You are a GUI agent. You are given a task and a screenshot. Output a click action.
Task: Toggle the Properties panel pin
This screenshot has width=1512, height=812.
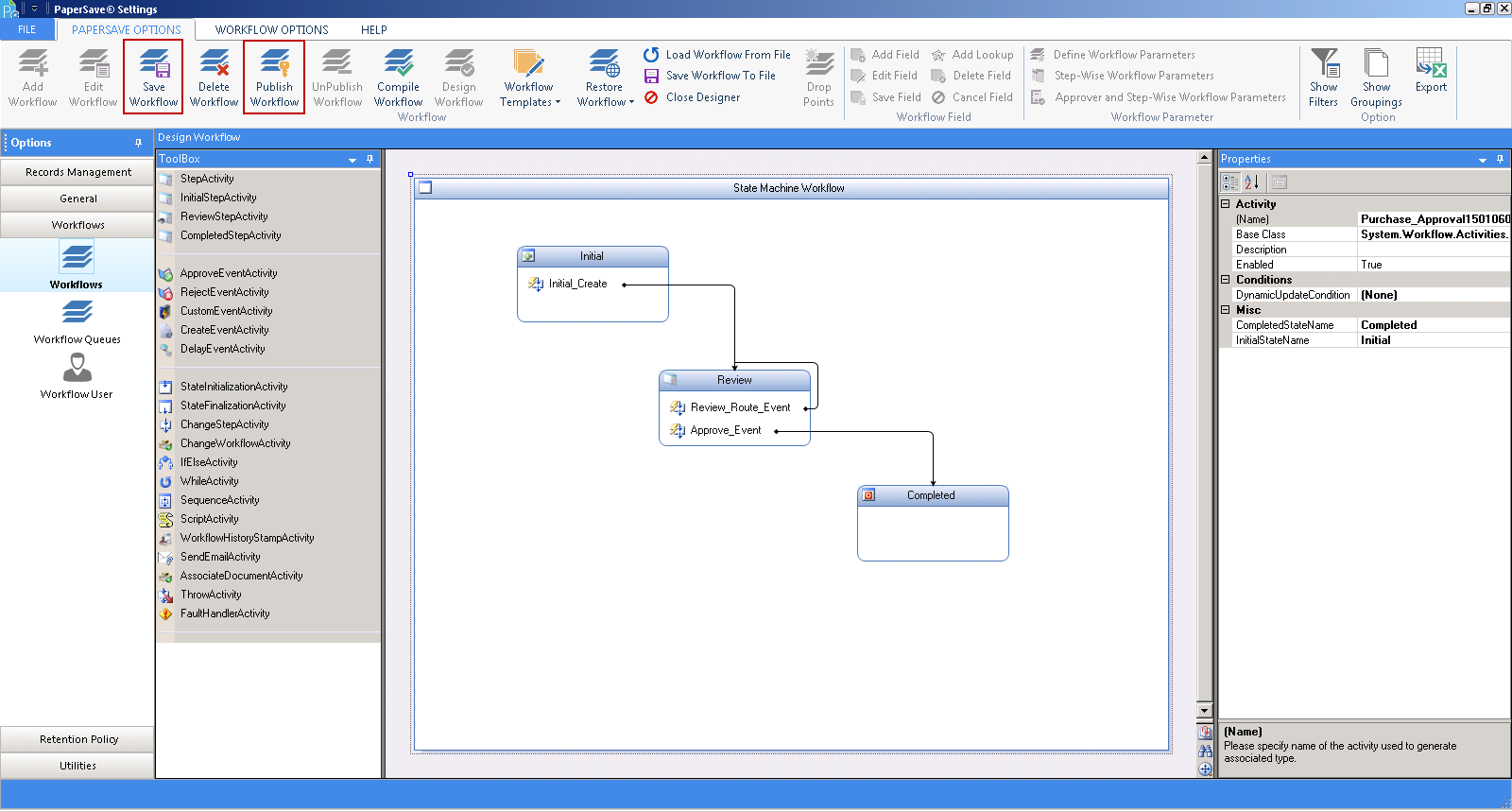pyautogui.click(x=1500, y=159)
